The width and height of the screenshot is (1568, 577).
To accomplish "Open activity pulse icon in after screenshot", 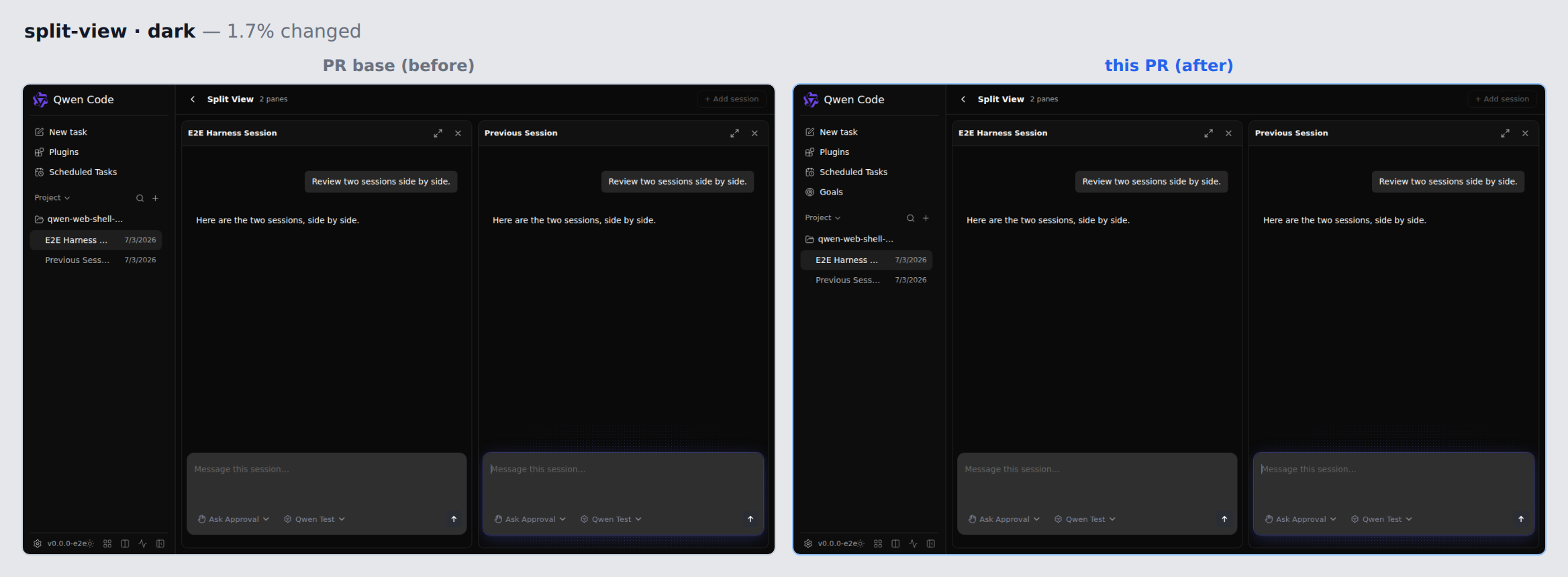I will (913, 543).
